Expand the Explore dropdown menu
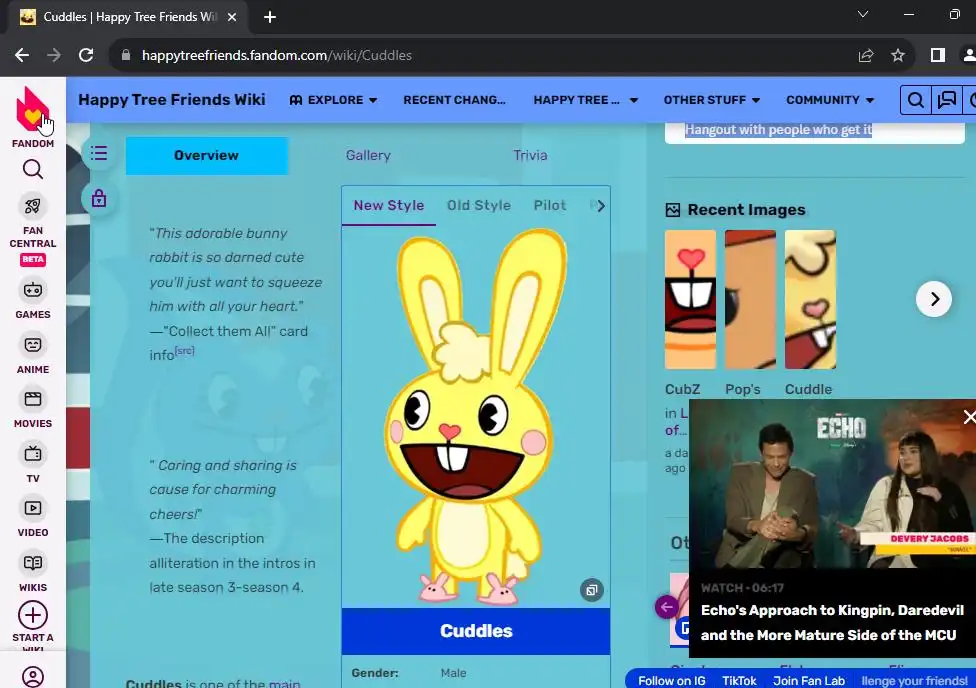The height and width of the screenshot is (688, 976). pyautogui.click(x=334, y=100)
